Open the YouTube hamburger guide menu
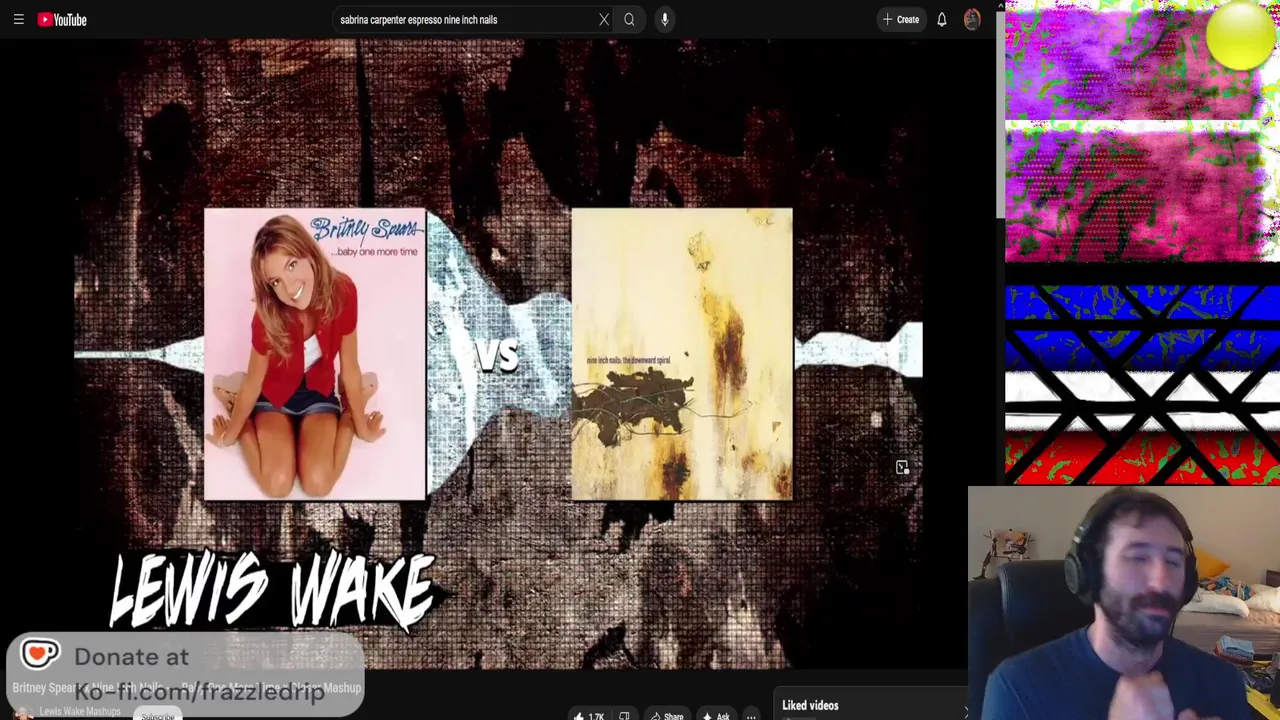The image size is (1280, 720). [18, 19]
